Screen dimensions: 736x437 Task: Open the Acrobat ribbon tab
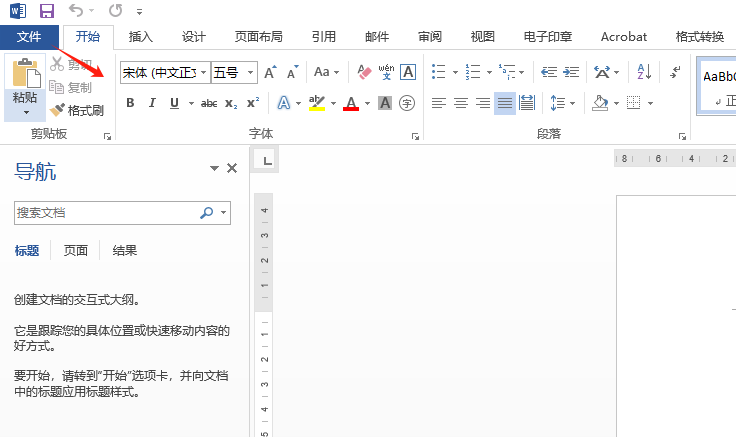pos(624,37)
